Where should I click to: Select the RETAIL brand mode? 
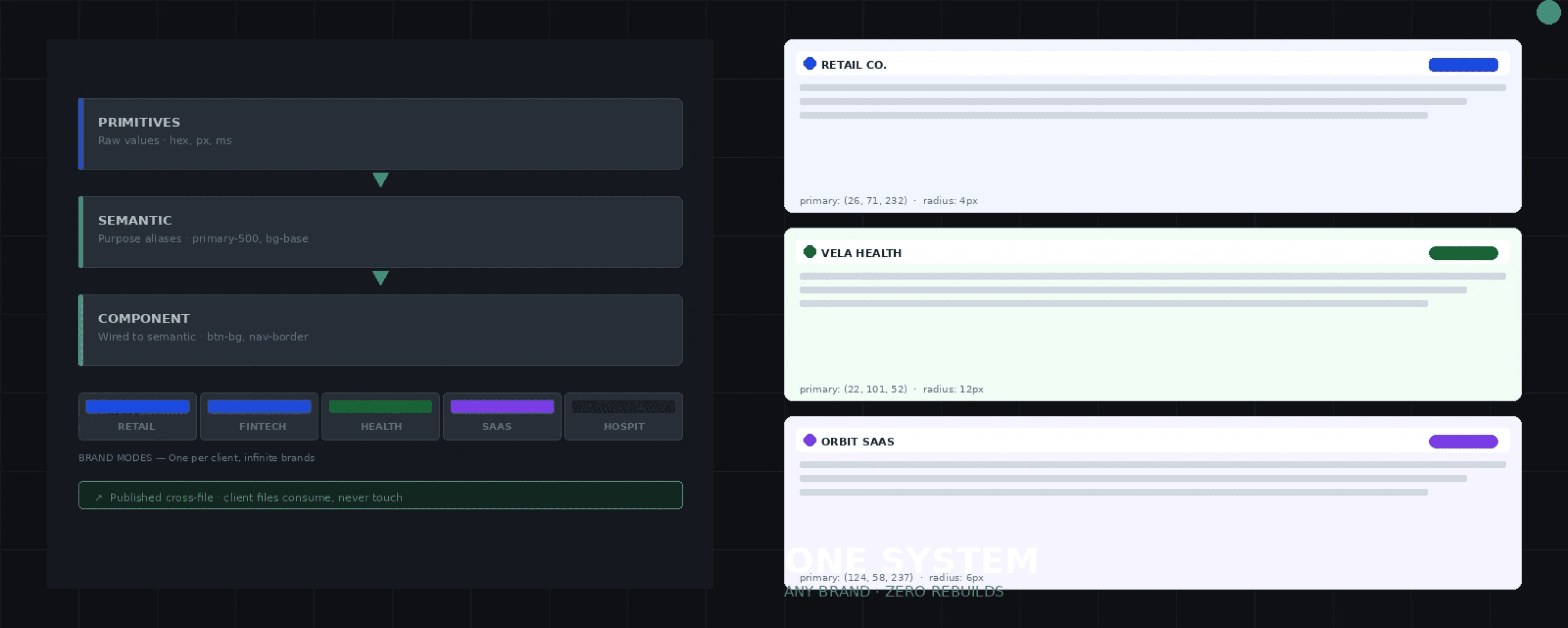pos(138,416)
